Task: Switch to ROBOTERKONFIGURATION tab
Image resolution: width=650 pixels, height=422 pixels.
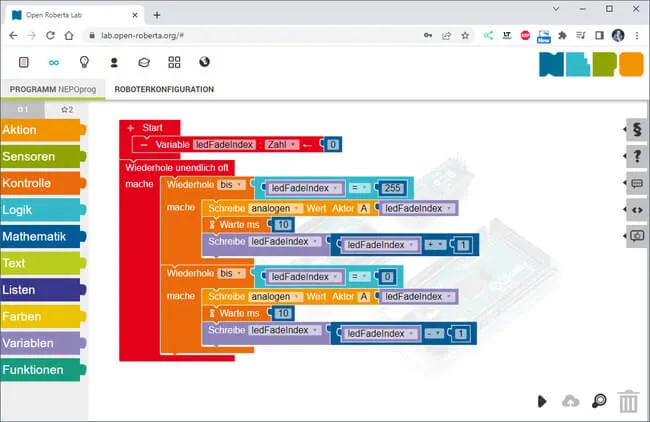Action: pyautogui.click(x=164, y=89)
